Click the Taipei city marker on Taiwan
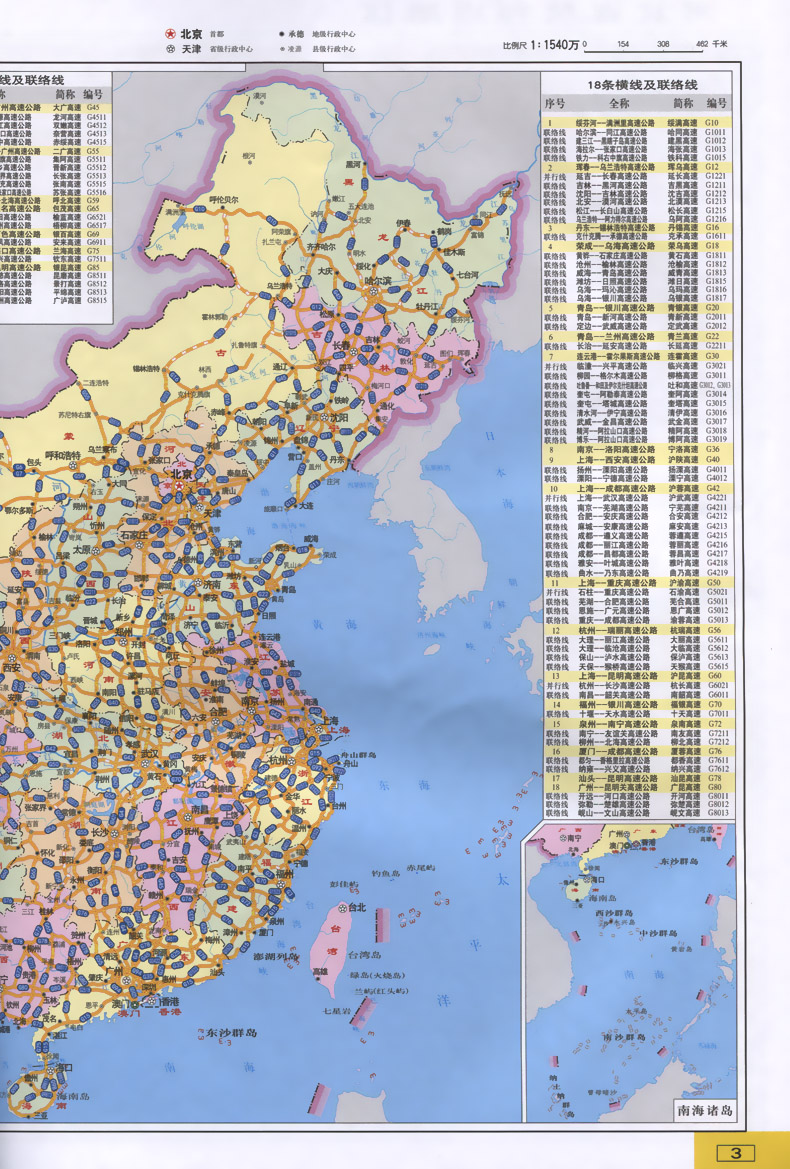 tap(341, 907)
